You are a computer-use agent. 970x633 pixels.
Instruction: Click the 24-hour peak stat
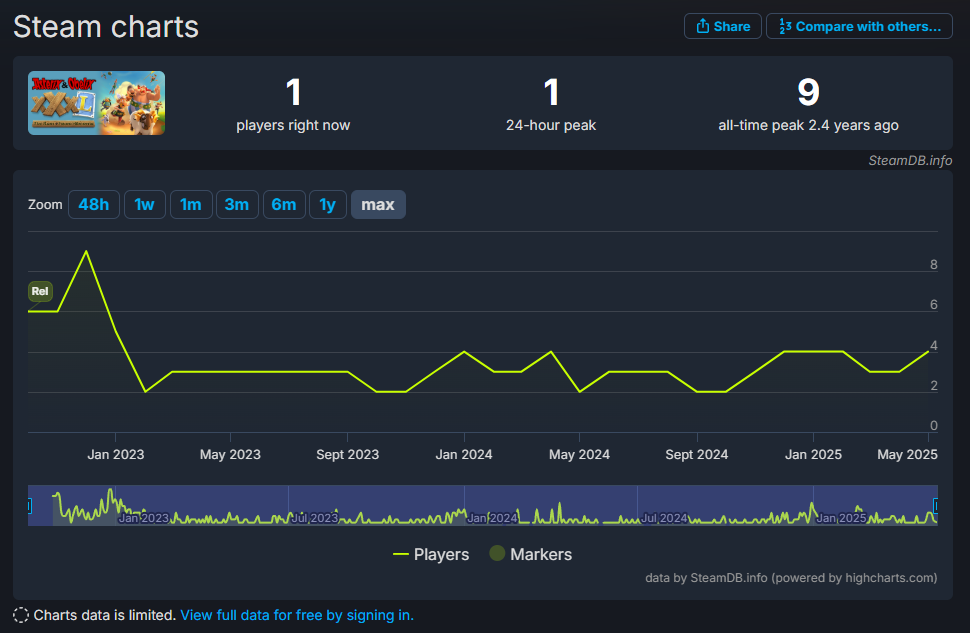(x=551, y=104)
